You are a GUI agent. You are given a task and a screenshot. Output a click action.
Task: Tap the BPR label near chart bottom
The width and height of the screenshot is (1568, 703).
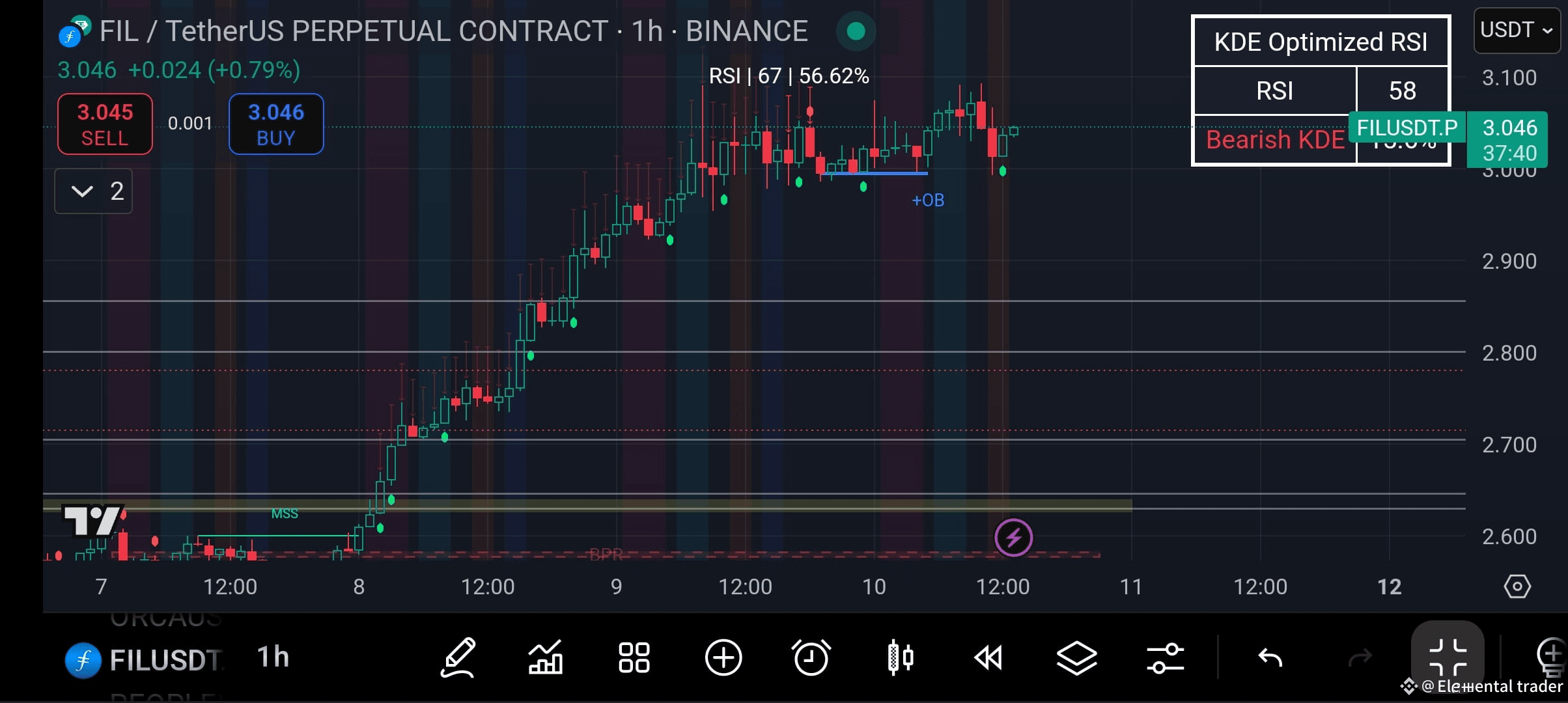click(606, 554)
